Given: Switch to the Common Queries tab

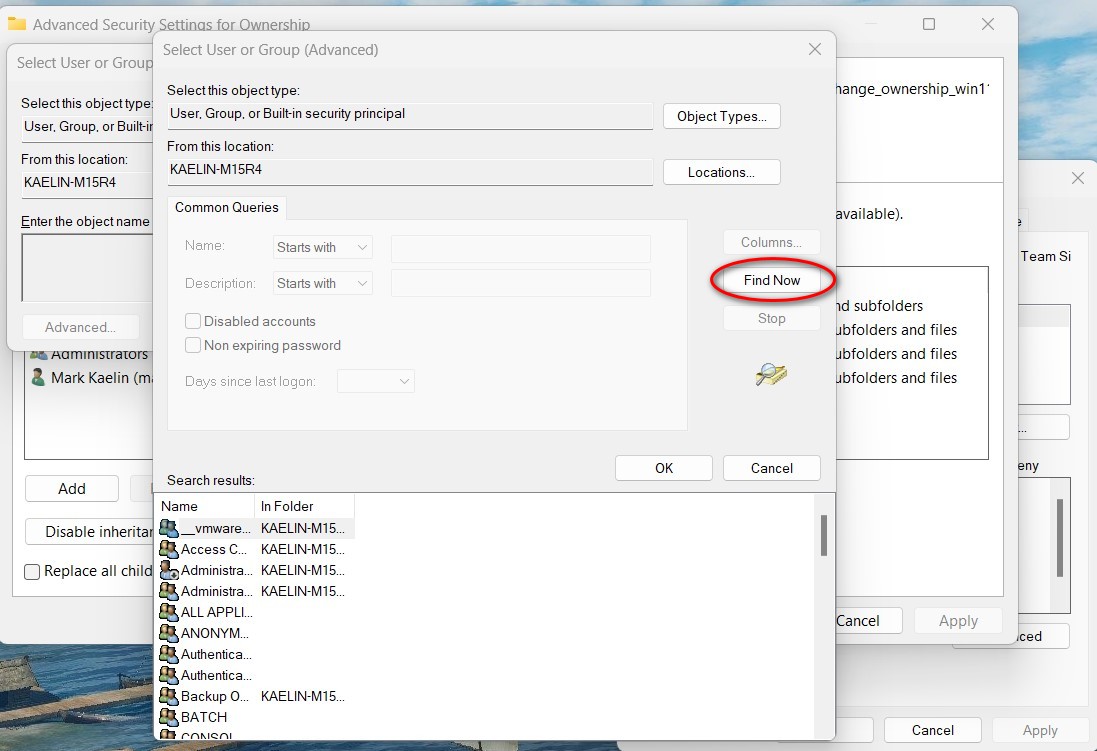Looking at the screenshot, I should 227,207.
